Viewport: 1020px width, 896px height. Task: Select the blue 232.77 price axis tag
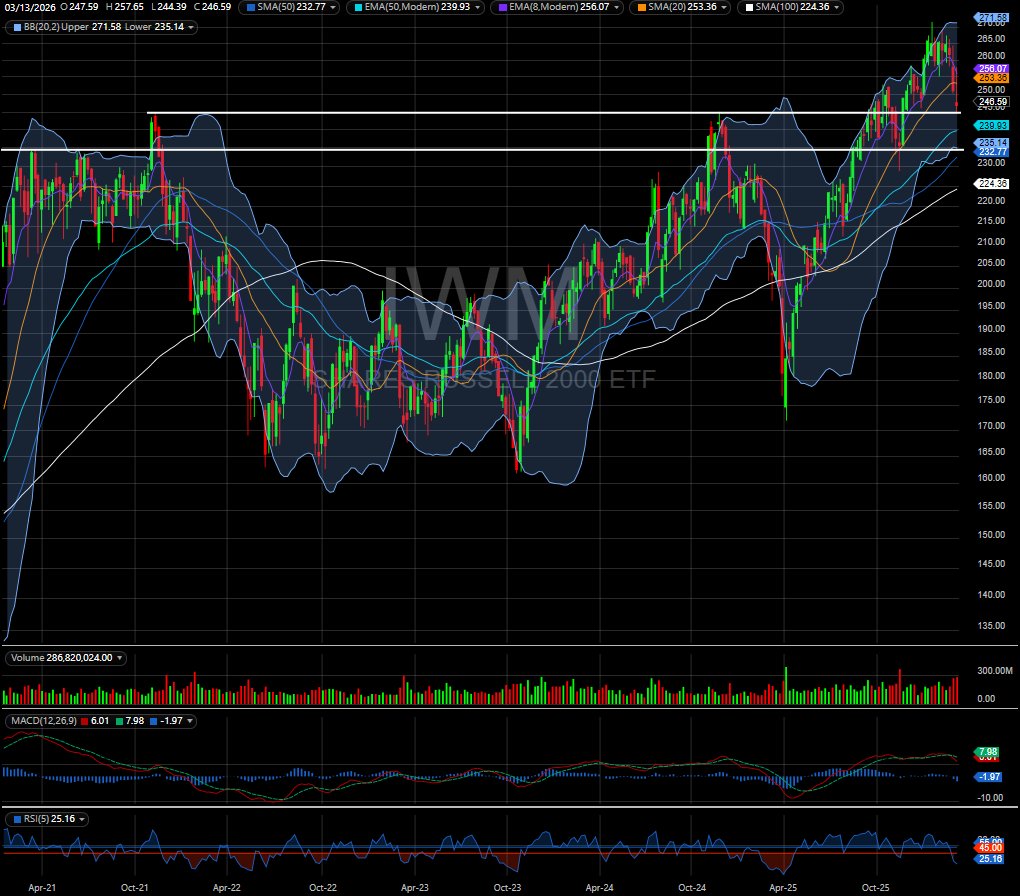(x=992, y=152)
